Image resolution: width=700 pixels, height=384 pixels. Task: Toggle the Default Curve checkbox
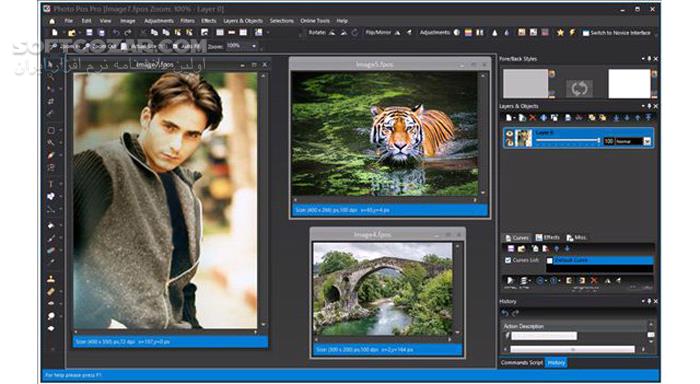click(550, 260)
